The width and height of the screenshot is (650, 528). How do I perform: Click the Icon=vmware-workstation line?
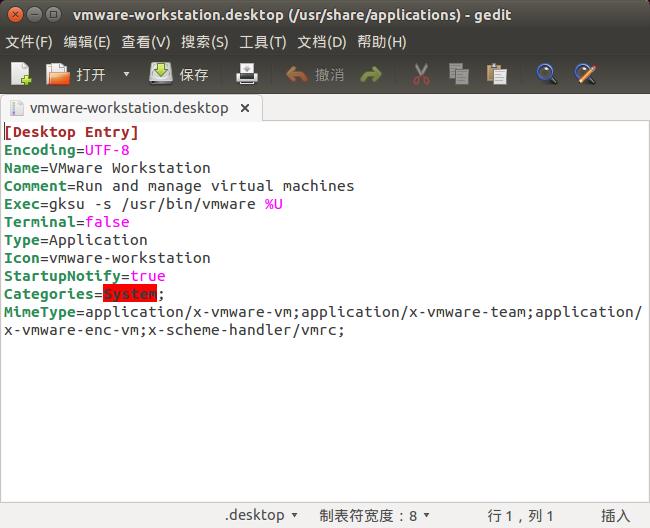(107, 258)
